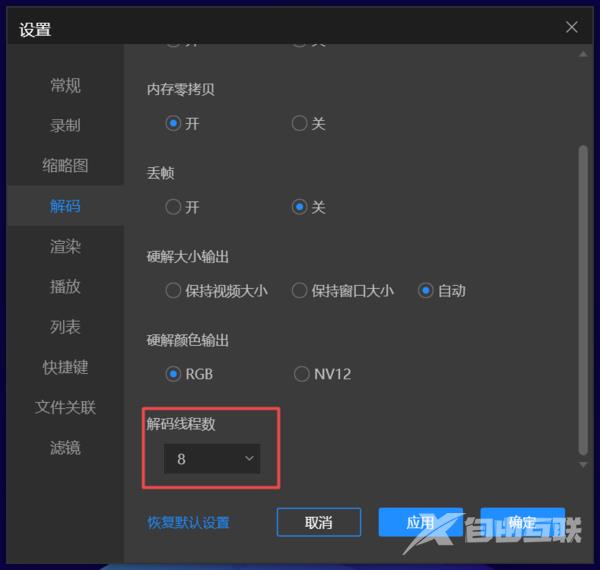
Task: Open the 文件关联 settings section
Action: click(x=65, y=407)
